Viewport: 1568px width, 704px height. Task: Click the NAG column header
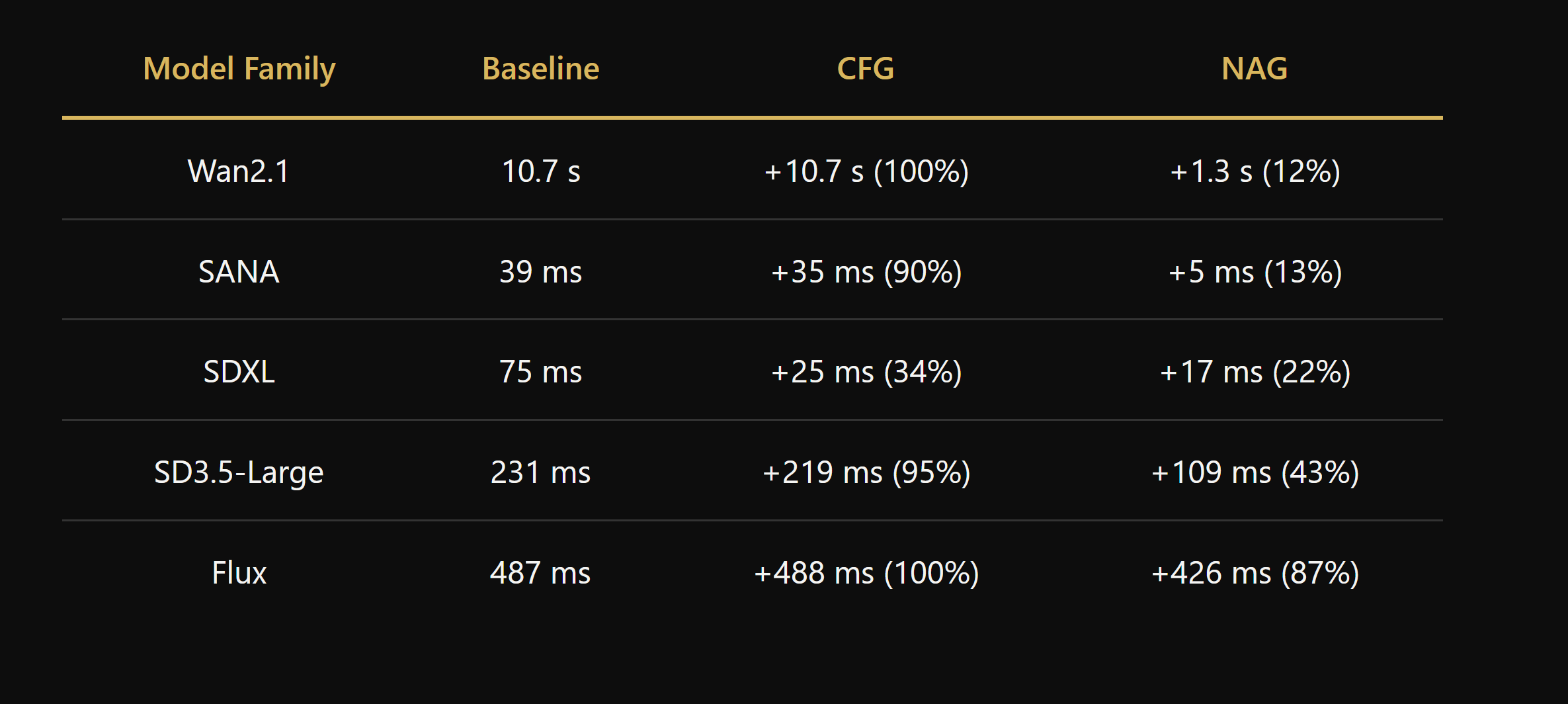pos(1255,69)
